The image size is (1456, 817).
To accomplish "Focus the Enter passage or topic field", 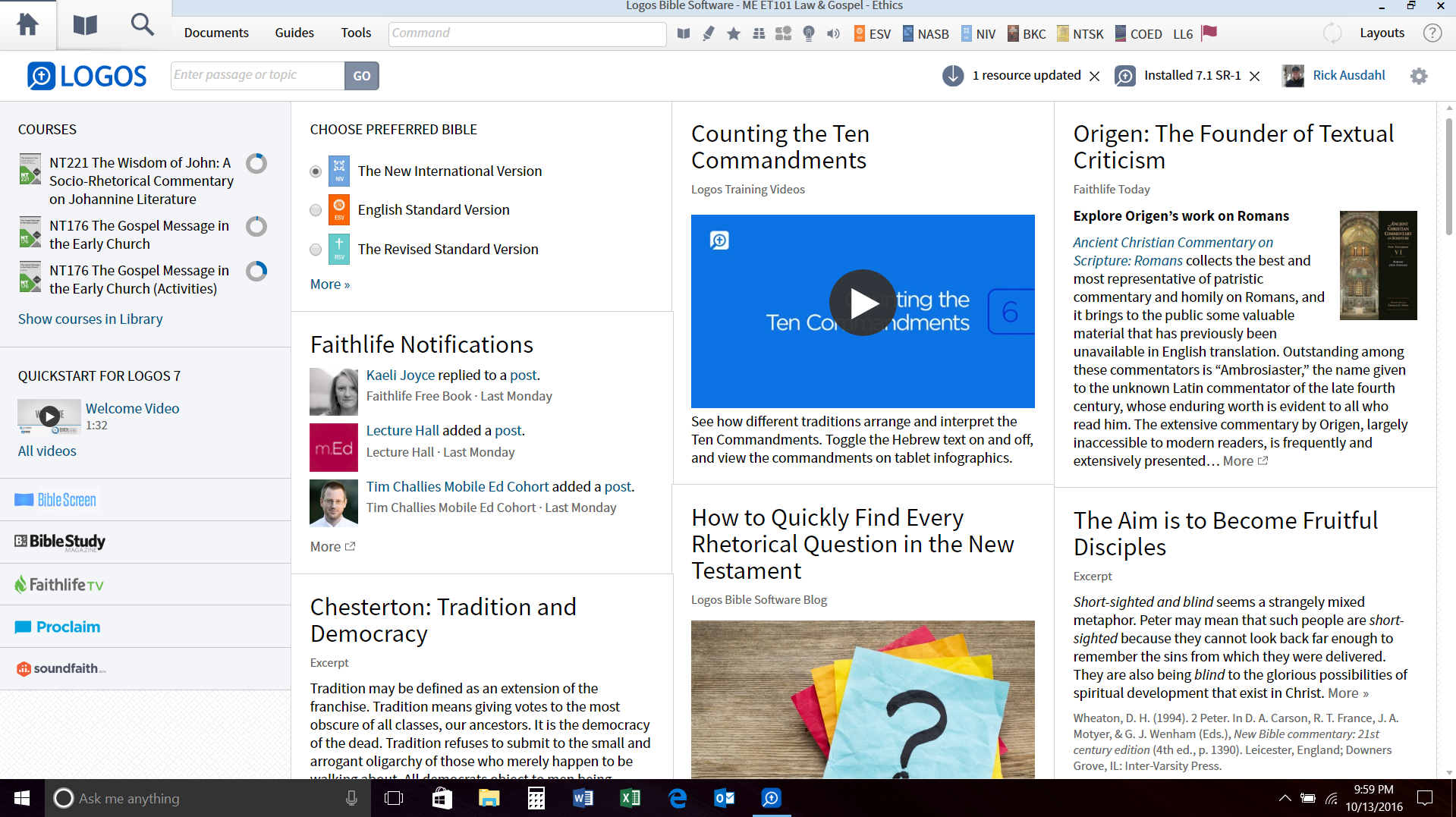I will (x=258, y=76).
